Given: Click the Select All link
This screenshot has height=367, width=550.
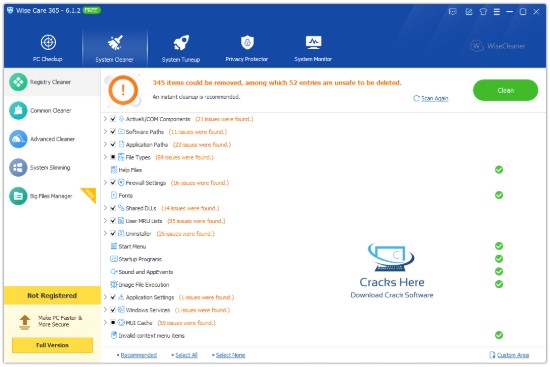Looking at the screenshot, I should (186, 355).
